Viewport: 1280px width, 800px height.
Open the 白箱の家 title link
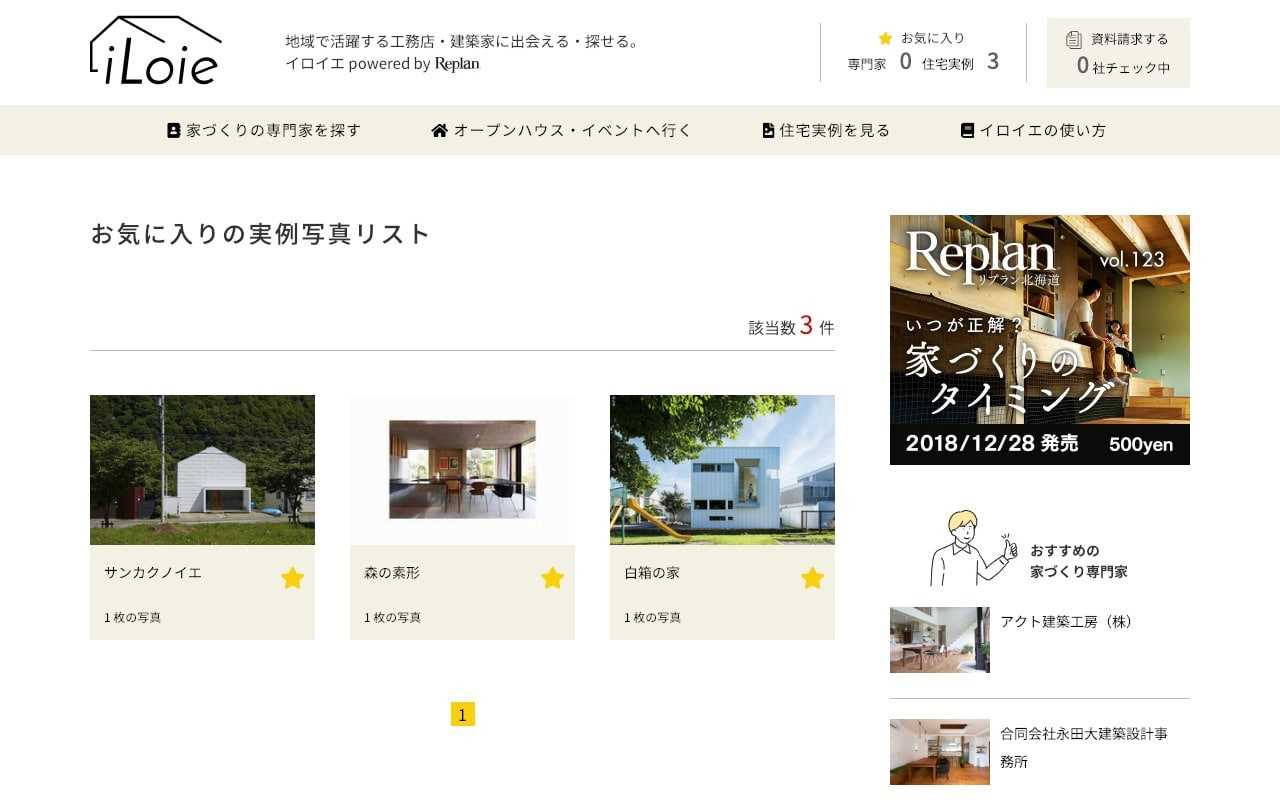pyautogui.click(x=652, y=573)
